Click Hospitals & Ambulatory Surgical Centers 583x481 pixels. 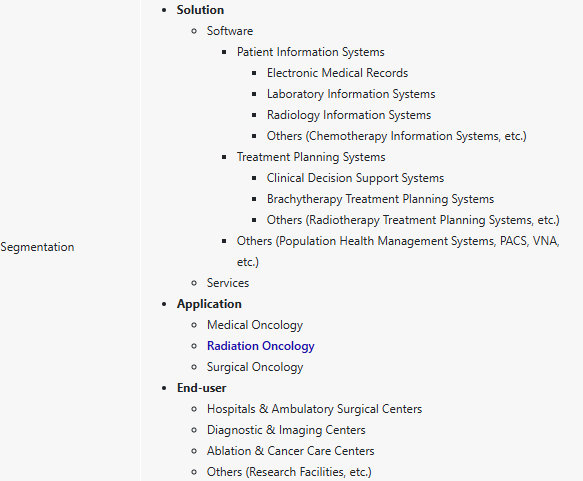pos(314,409)
